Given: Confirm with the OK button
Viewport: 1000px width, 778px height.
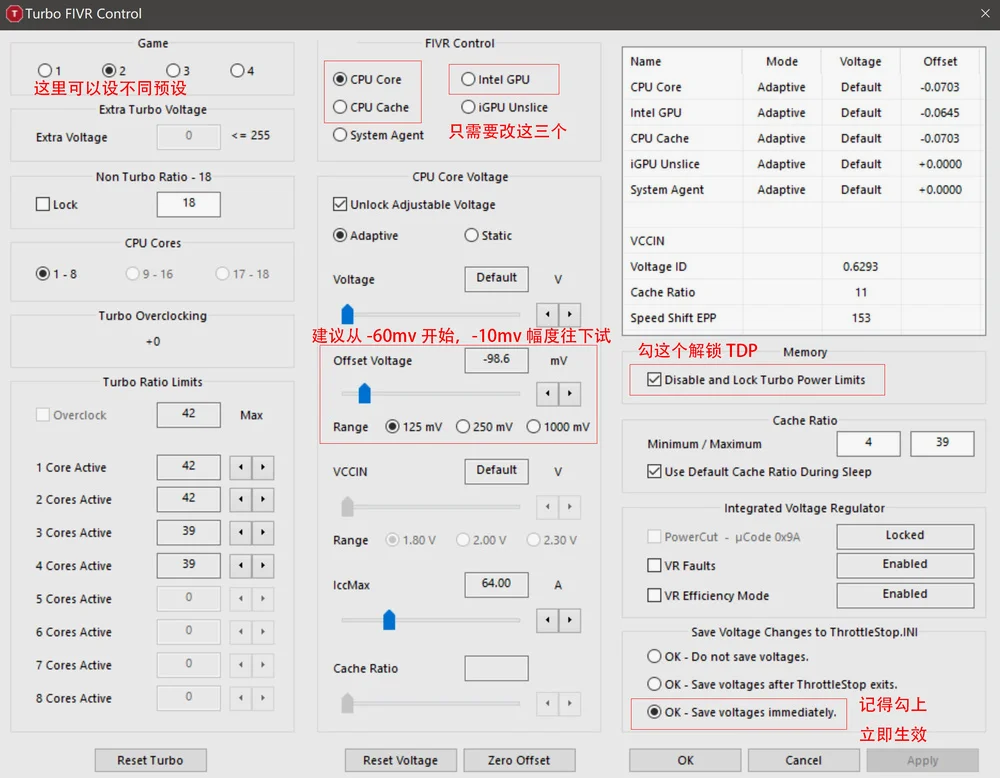Looking at the screenshot, I should coord(685,760).
